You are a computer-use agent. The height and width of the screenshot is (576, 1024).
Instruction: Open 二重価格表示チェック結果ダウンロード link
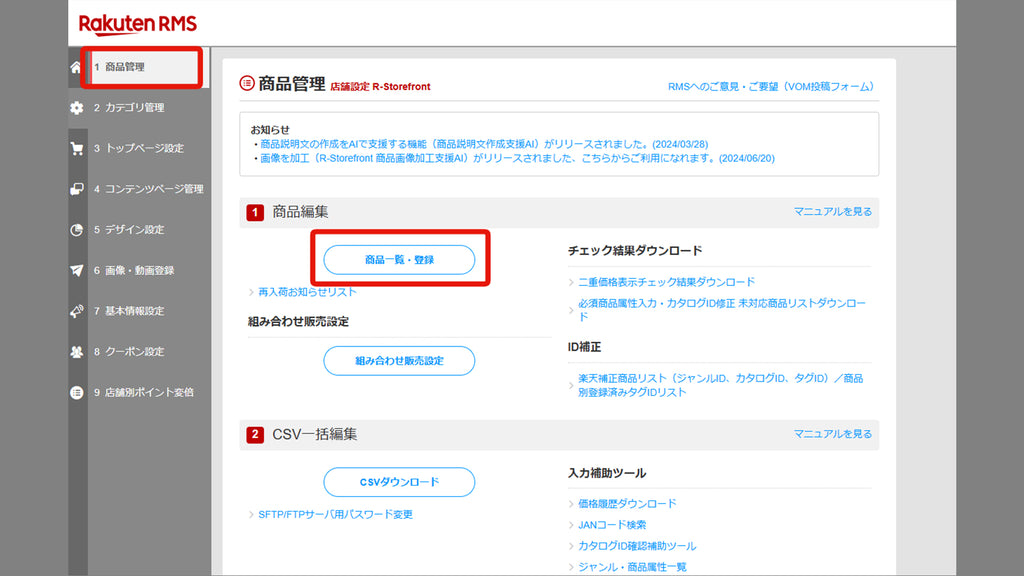(x=666, y=282)
